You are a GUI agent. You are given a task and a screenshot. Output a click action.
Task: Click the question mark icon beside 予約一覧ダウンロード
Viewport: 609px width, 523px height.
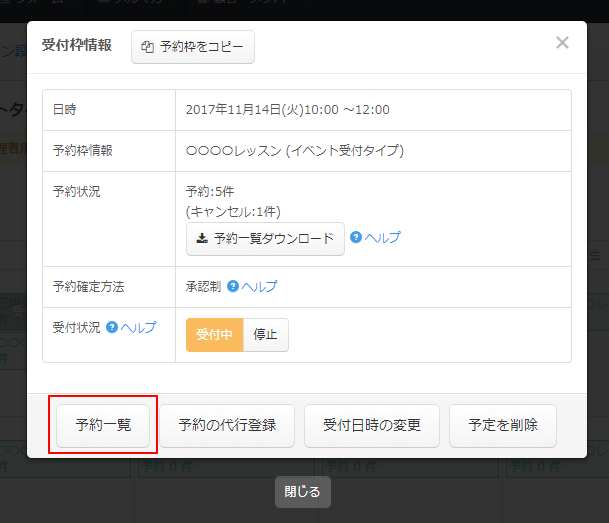click(356, 238)
